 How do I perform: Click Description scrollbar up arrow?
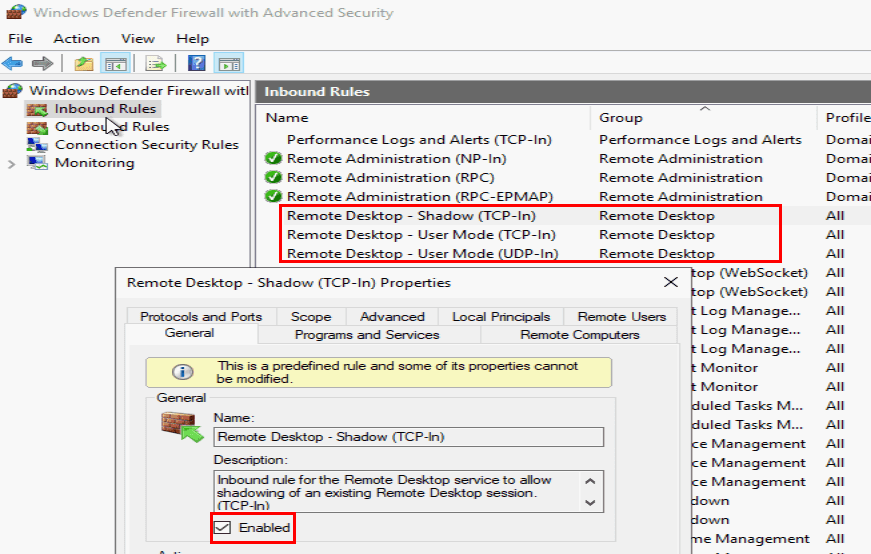pyautogui.click(x=590, y=481)
